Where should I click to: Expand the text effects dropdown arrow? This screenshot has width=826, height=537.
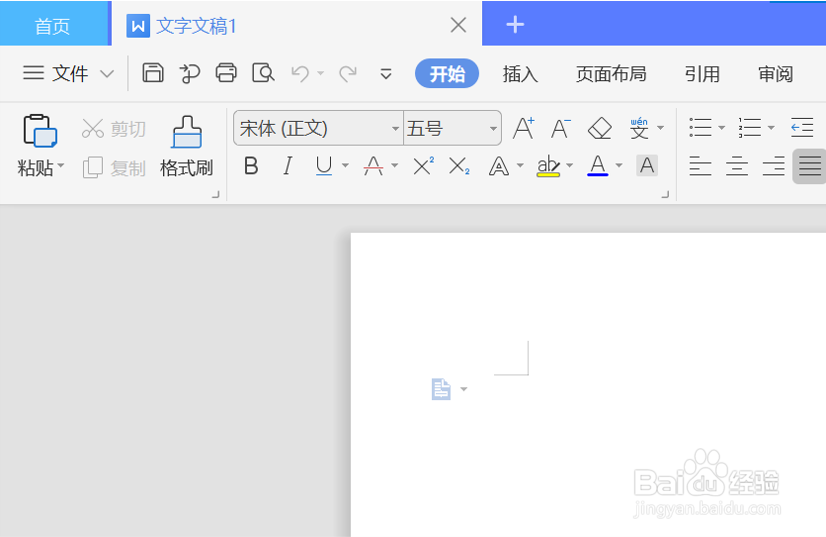[520, 165]
